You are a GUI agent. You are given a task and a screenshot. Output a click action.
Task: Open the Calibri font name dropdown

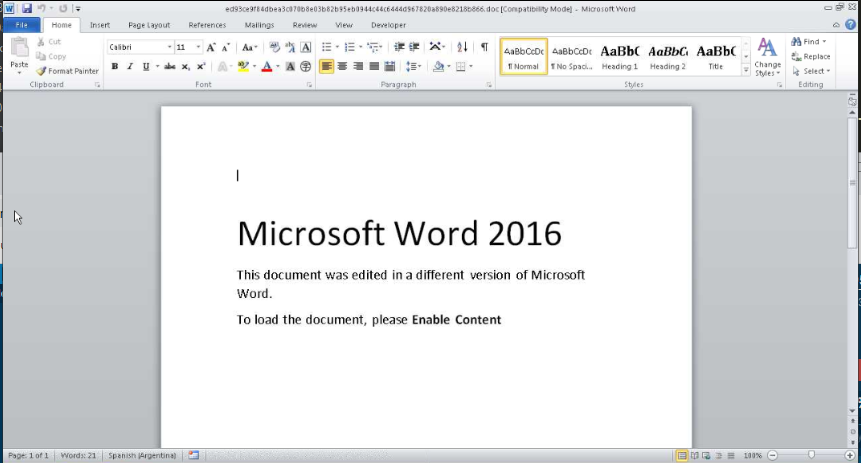(x=170, y=47)
